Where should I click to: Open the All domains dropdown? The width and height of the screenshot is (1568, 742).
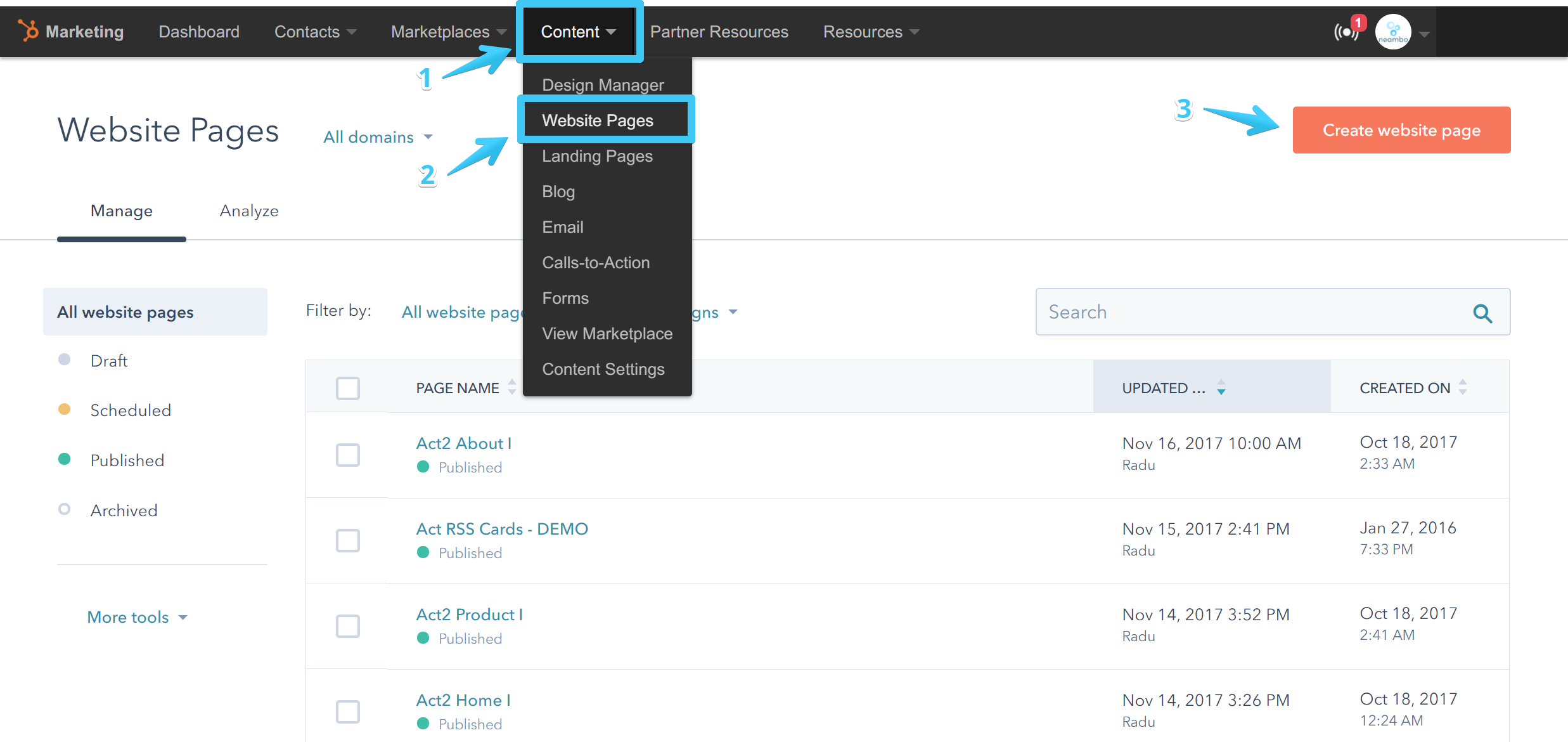click(377, 137)
